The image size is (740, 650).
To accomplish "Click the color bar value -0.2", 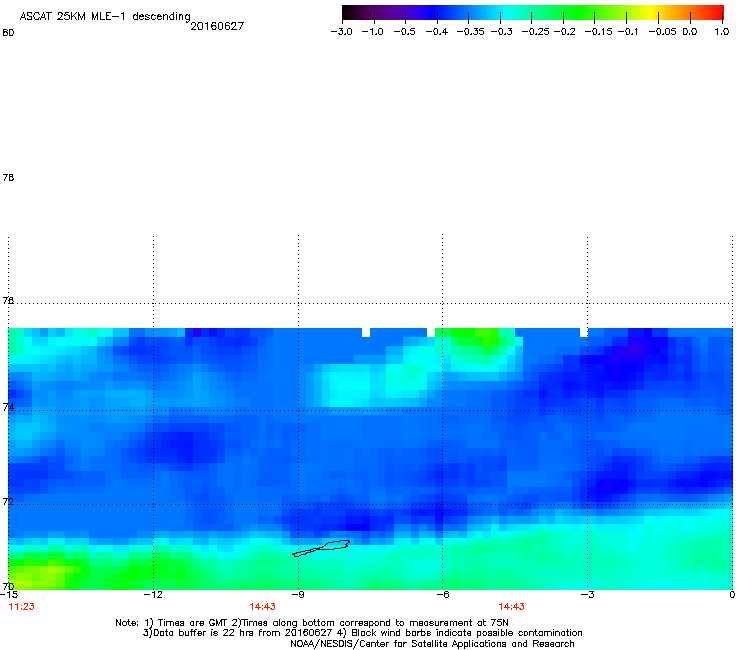I will pyautogui.click(x=565, y=32).
